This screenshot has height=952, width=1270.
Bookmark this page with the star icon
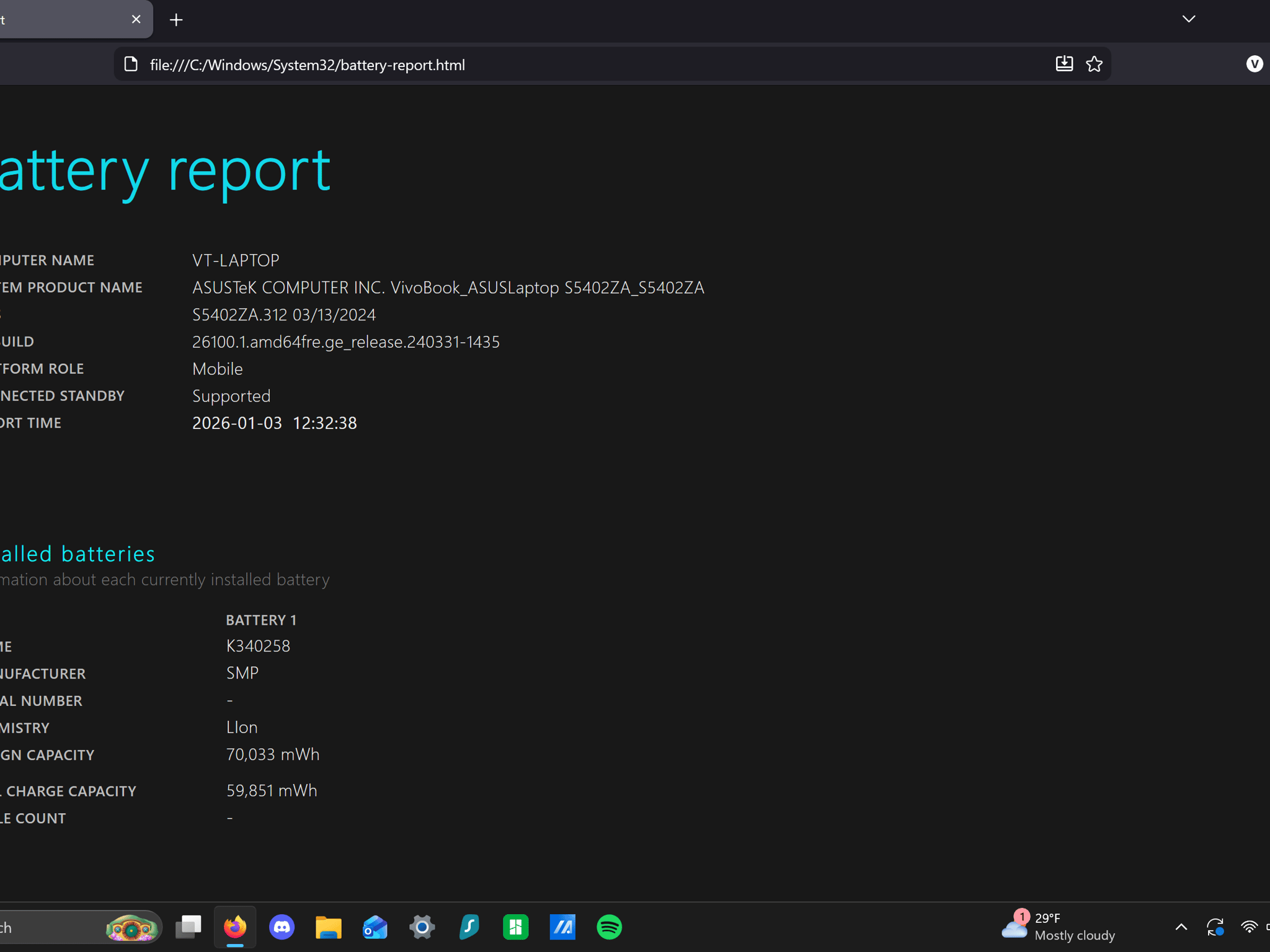click(x=1094, y=64)
